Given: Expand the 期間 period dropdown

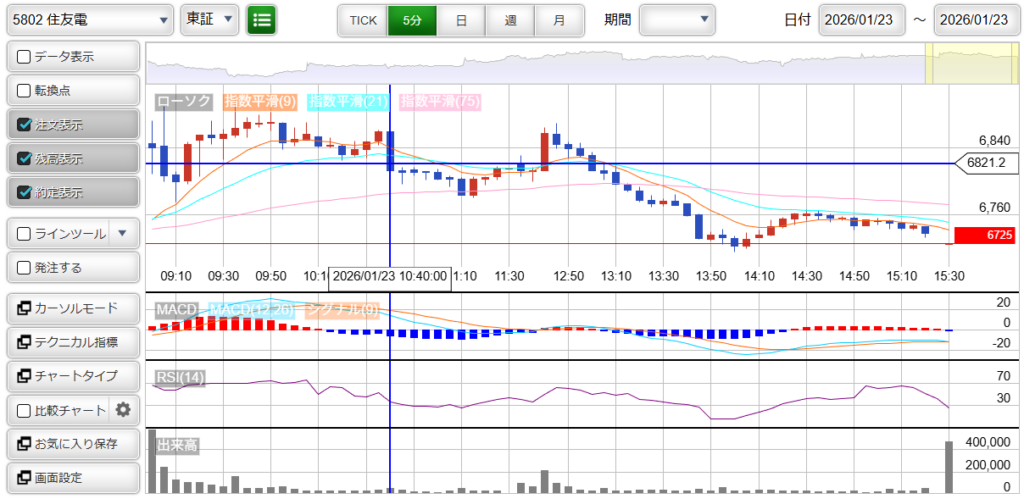Looking at the screenshot, I should [x=677, y=19].
